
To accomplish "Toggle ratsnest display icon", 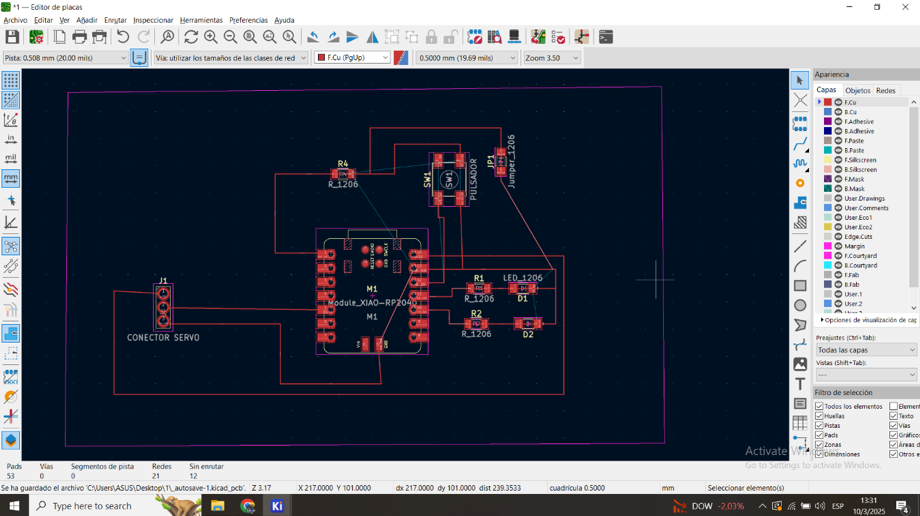I will tap(11, 246).
